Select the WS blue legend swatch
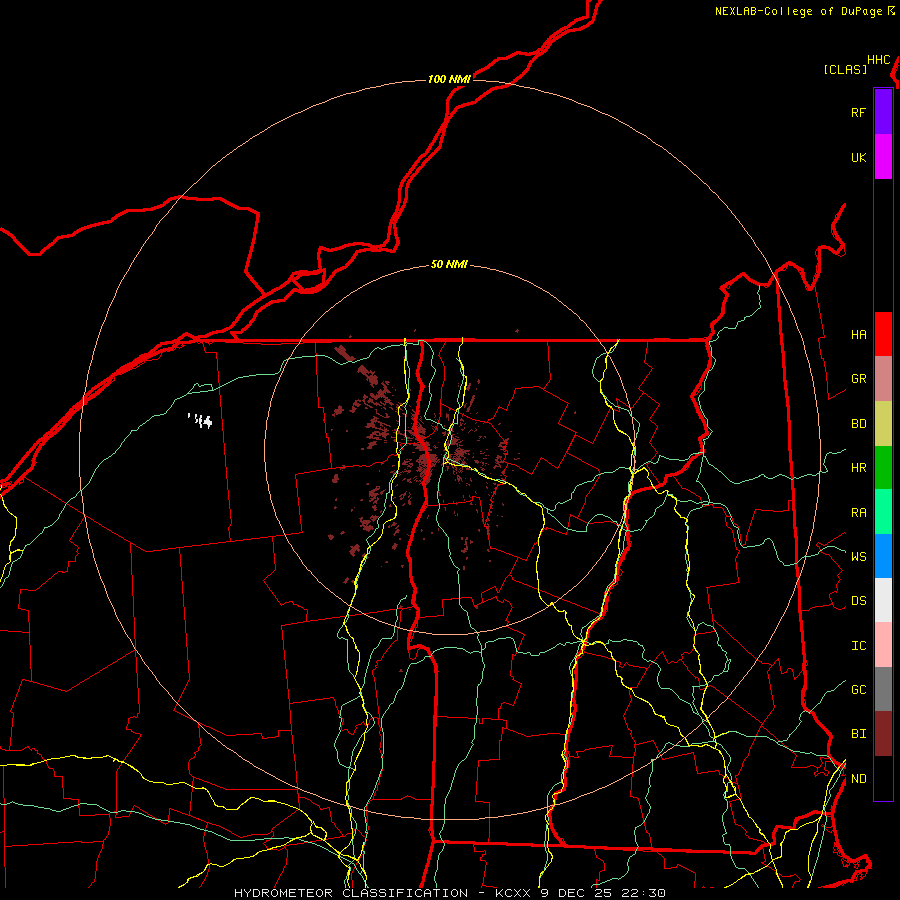Screen dimensions: 900x900 tap(883, 556)
